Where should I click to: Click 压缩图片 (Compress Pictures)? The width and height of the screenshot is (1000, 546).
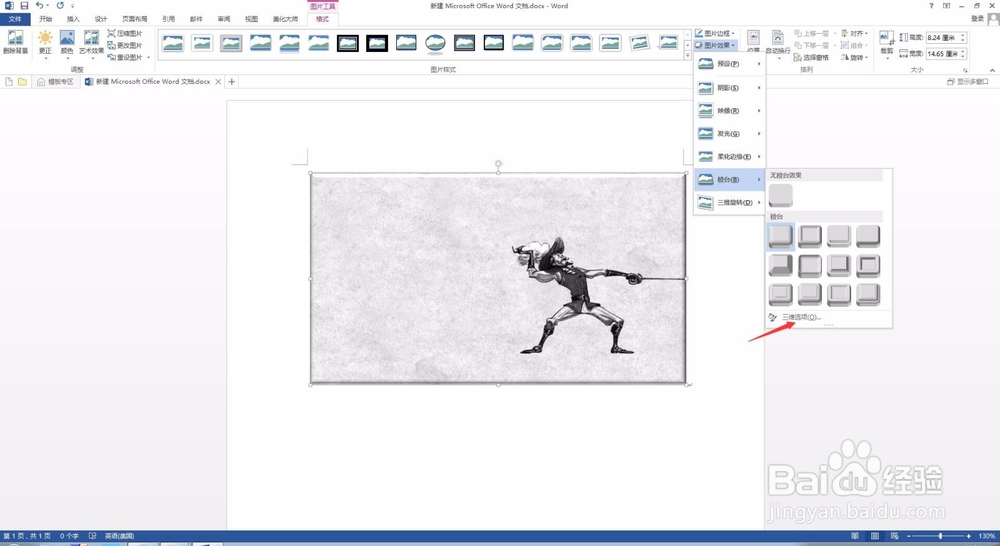click(125, 33)
